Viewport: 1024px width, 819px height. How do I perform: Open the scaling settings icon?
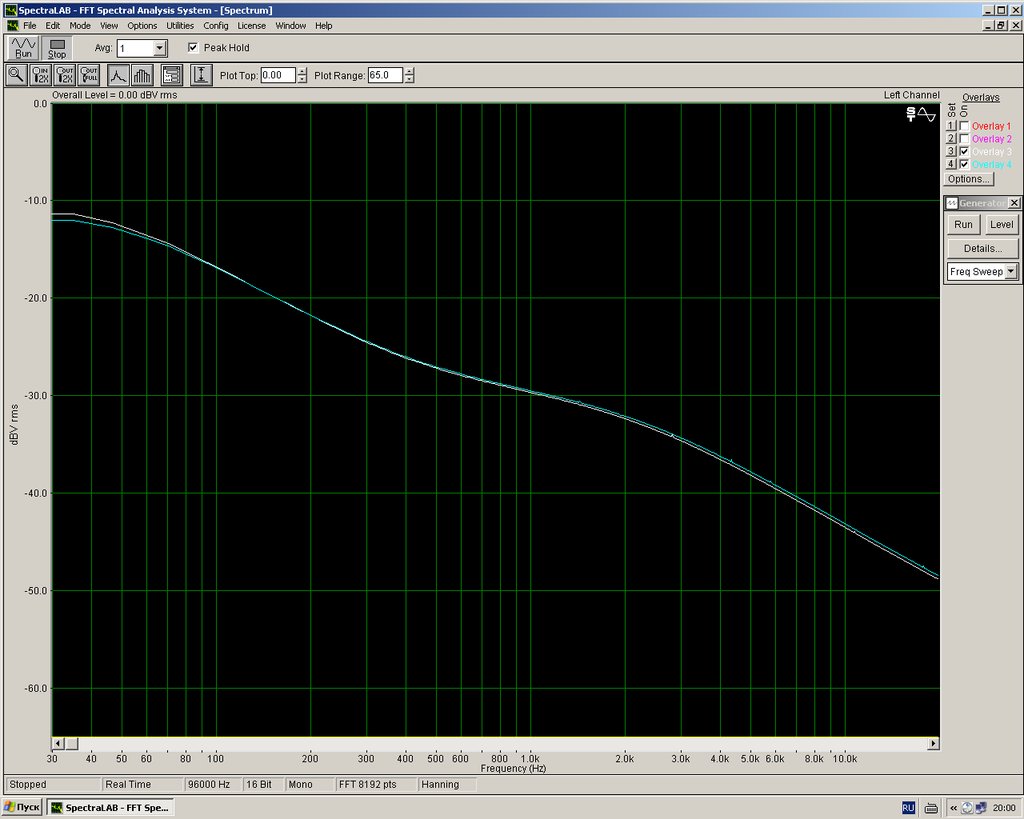(172, 75)
